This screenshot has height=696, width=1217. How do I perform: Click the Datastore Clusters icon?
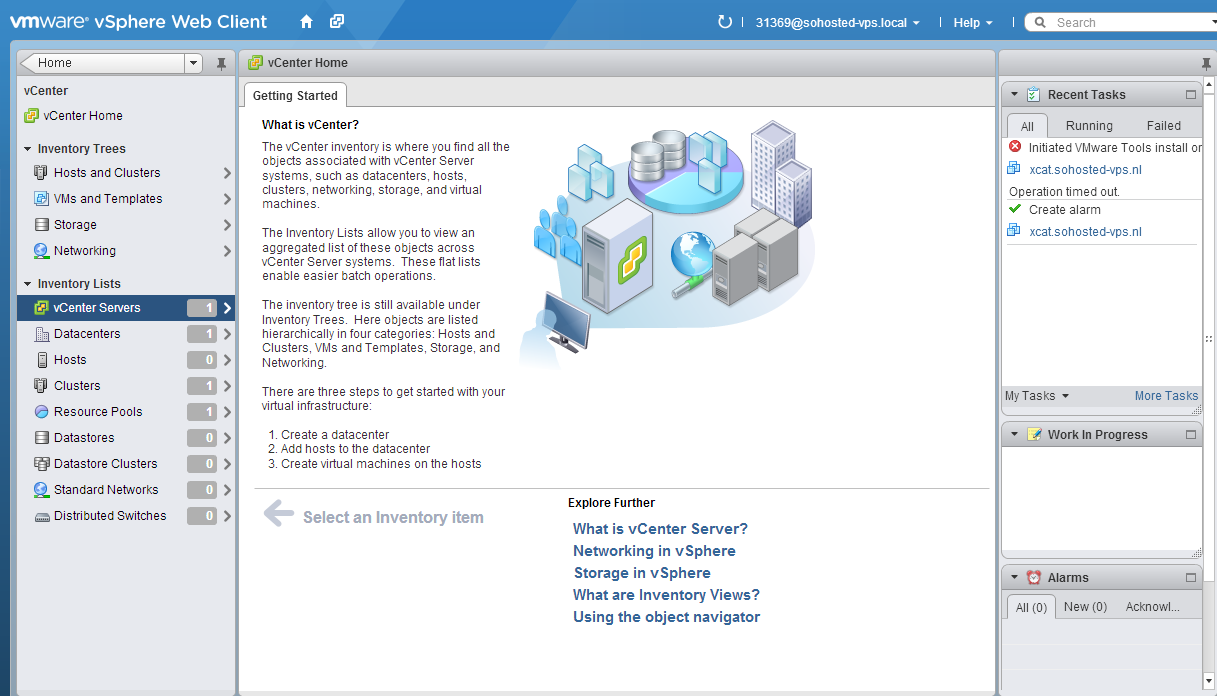coord(41,464)
